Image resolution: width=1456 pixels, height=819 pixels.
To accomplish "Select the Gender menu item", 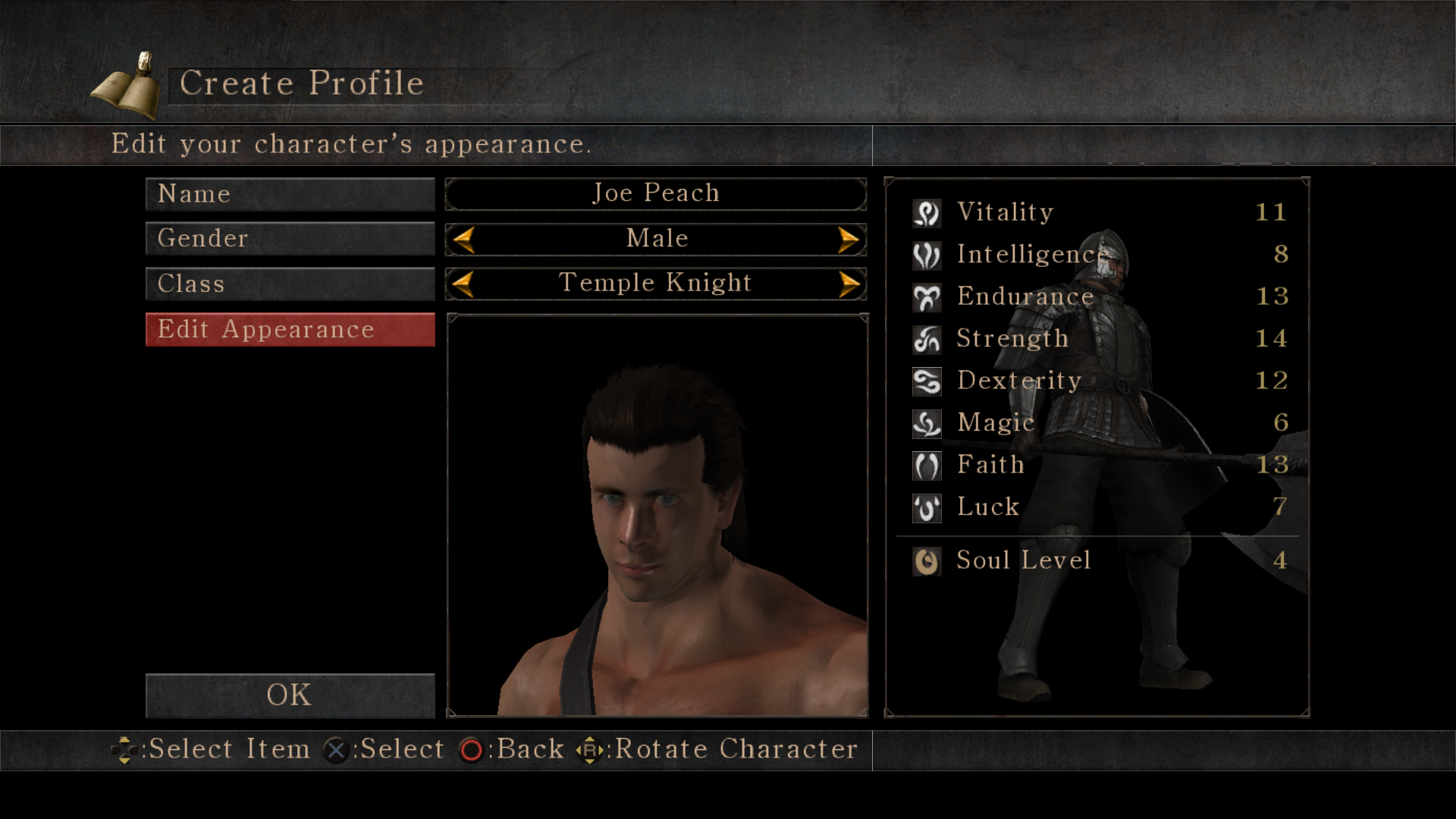I will 290,239.
